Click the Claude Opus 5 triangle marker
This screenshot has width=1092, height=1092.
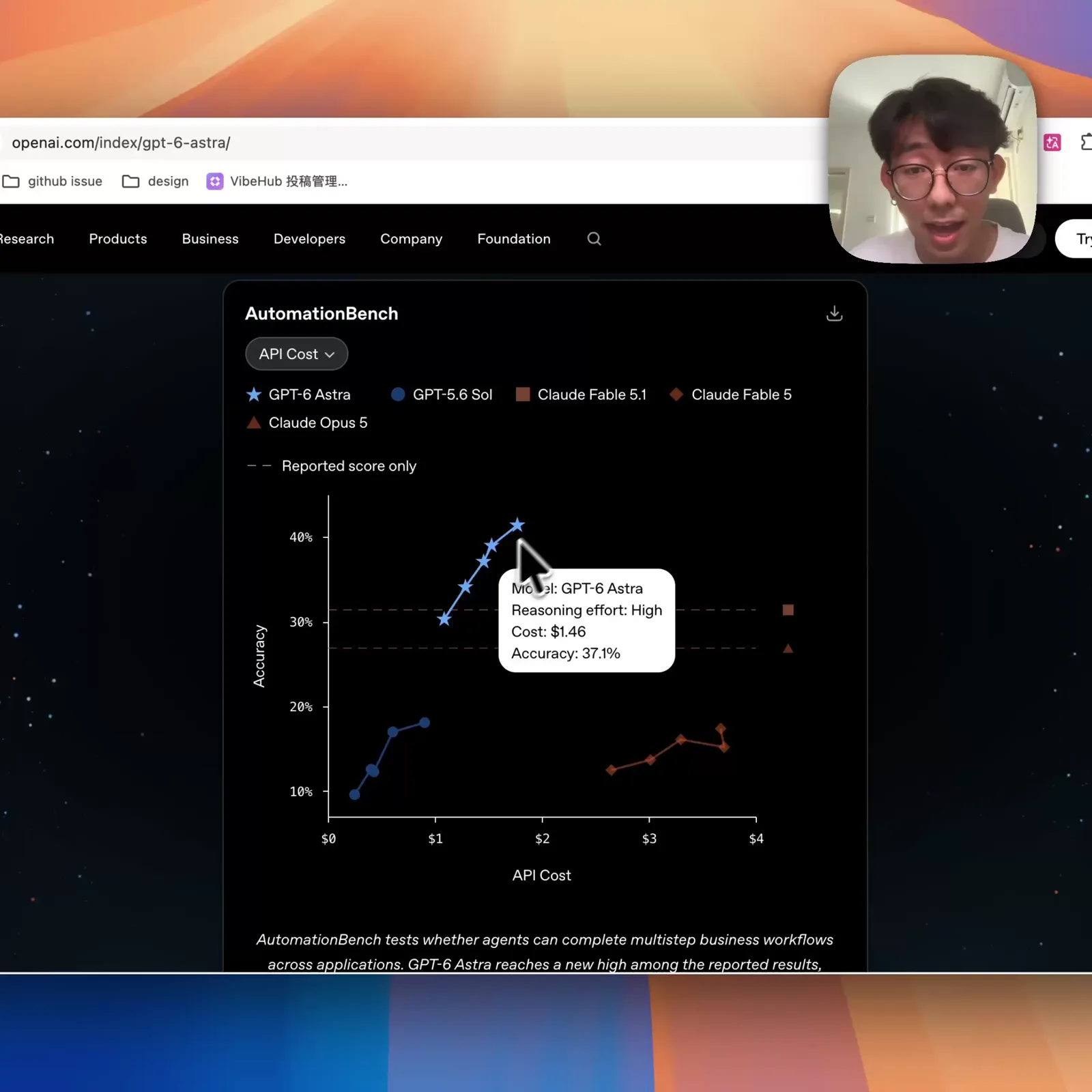click(x=788, y=648)
